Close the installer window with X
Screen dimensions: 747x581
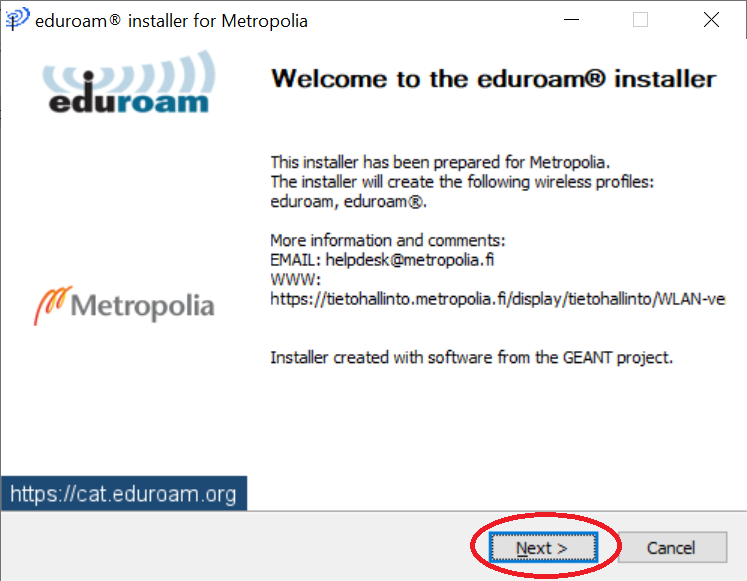pyautogui.click(x=711, y=20)
